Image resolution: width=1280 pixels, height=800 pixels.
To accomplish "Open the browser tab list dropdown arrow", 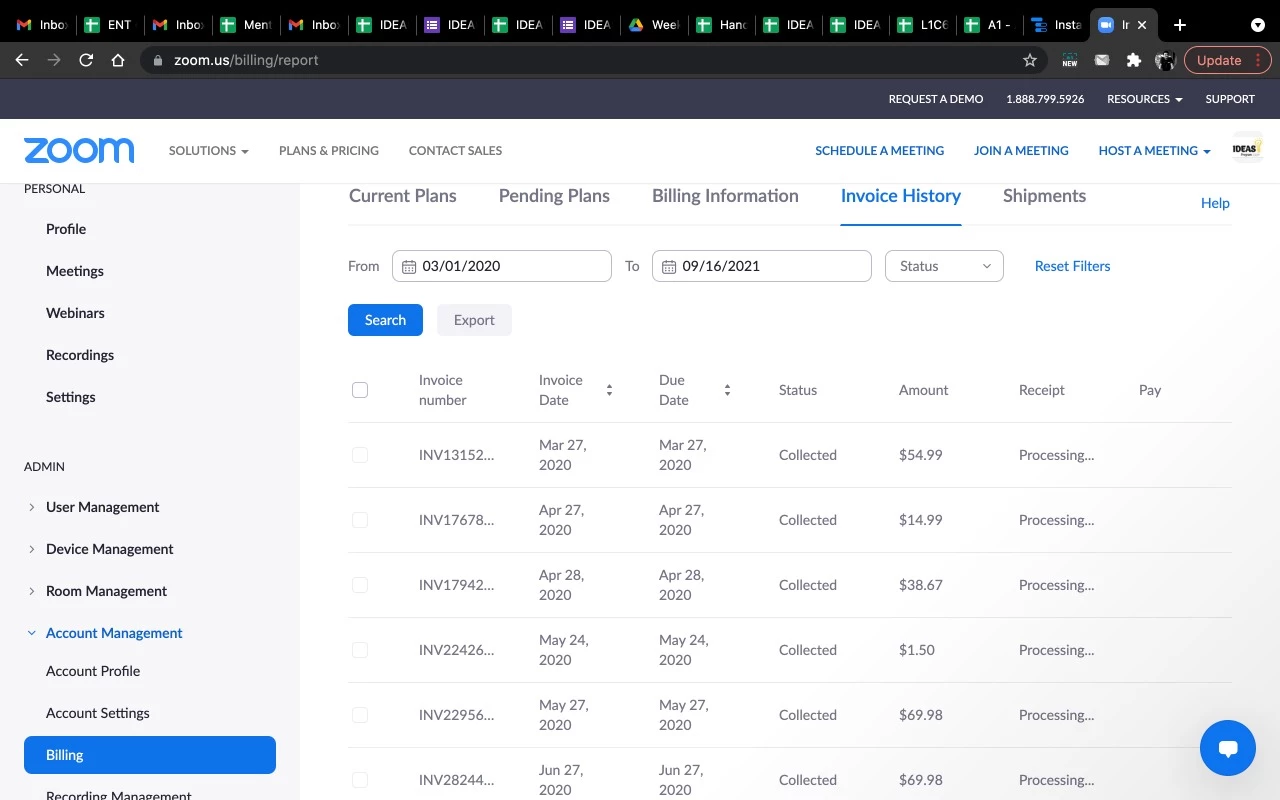I will (x=1257, y=25).
